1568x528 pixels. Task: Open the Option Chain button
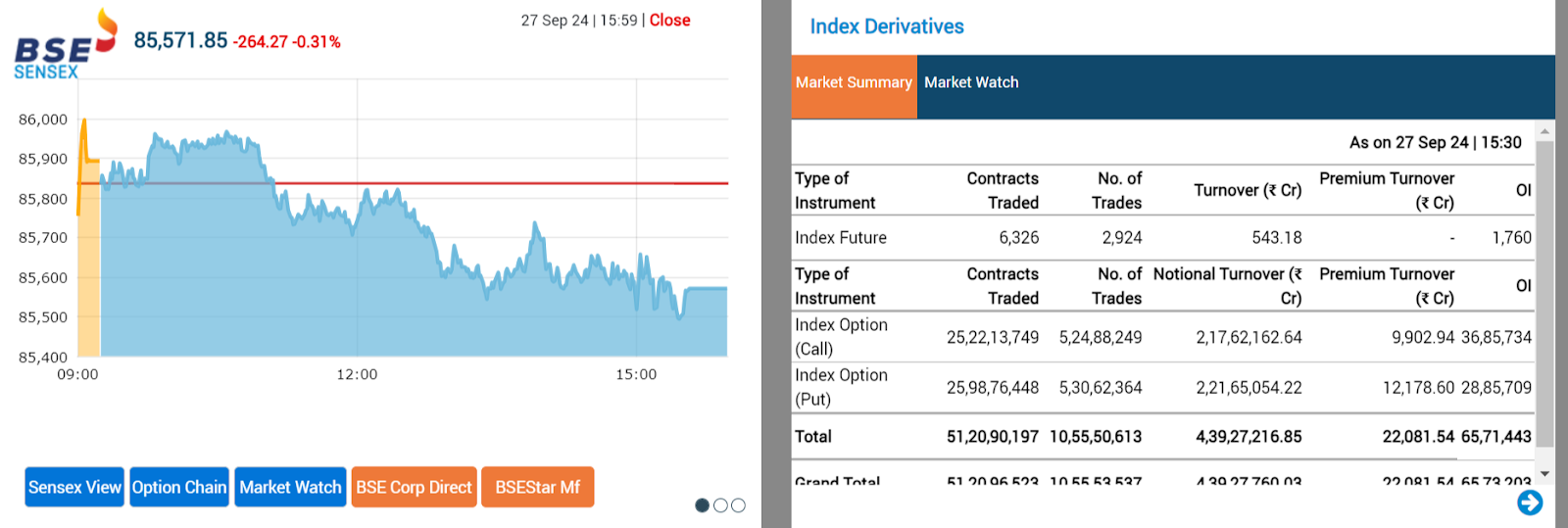(x=179, y=487)
